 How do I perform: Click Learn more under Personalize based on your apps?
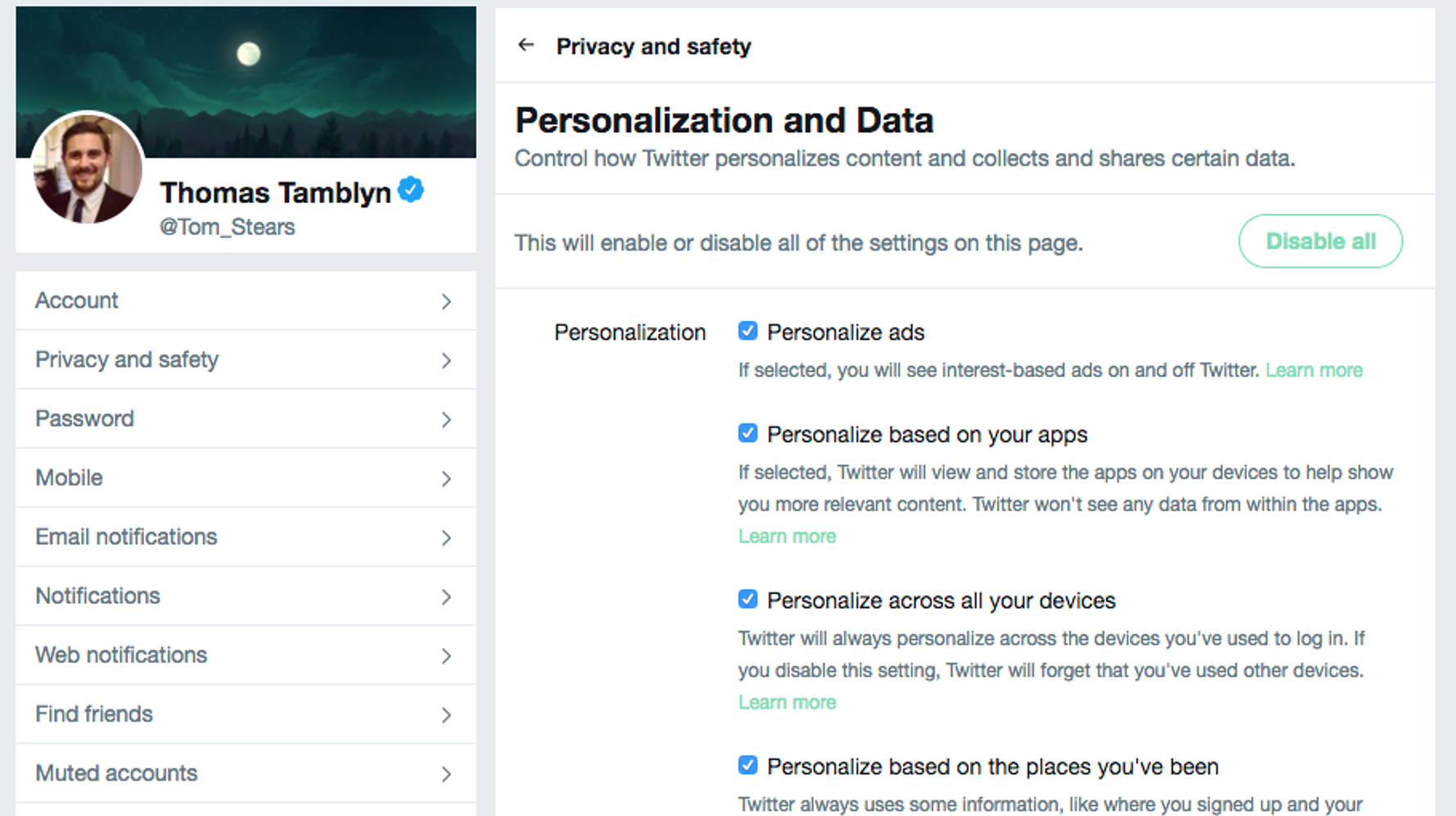coord(786,536)
